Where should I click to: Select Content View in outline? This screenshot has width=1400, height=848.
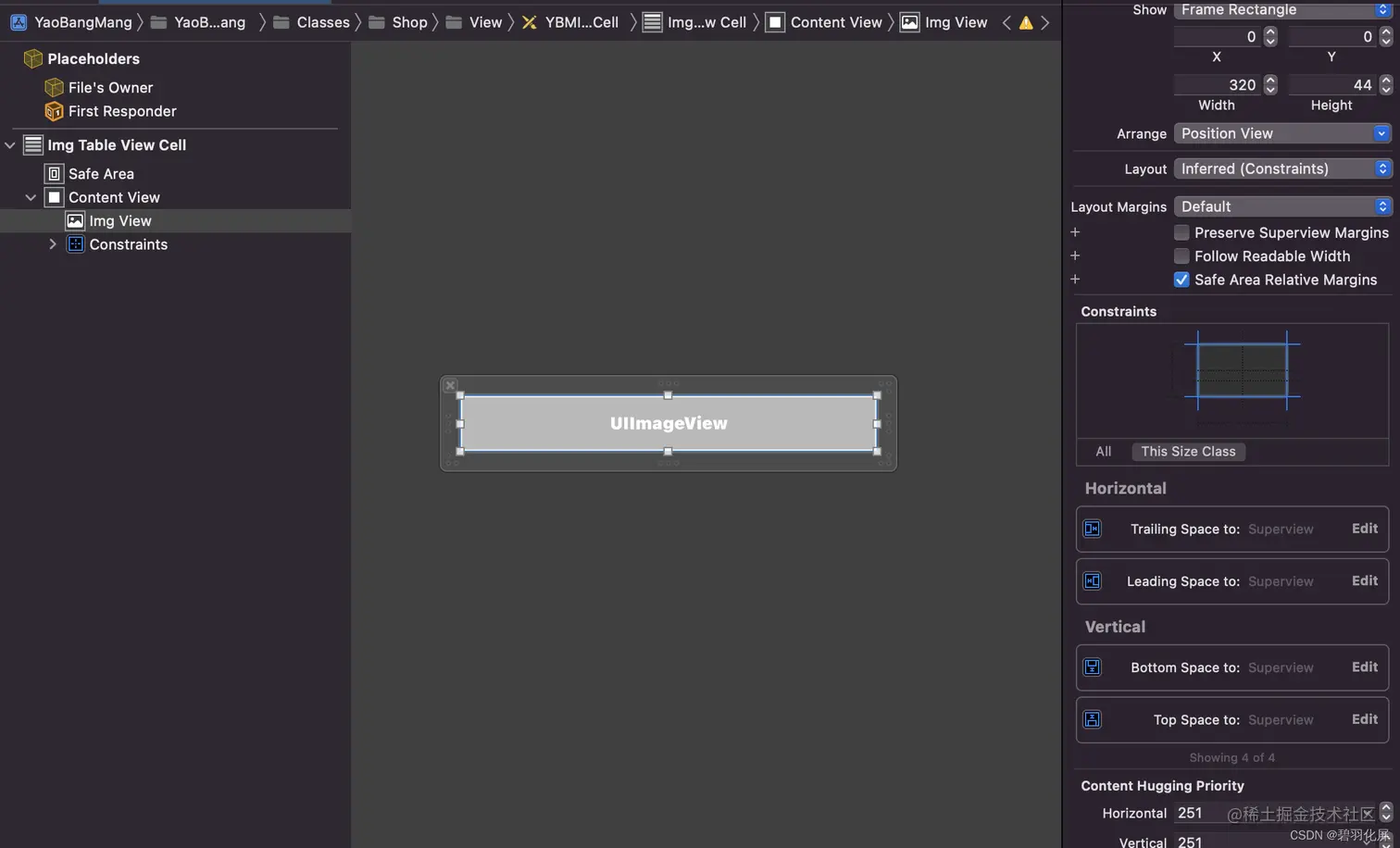(114, 197)
